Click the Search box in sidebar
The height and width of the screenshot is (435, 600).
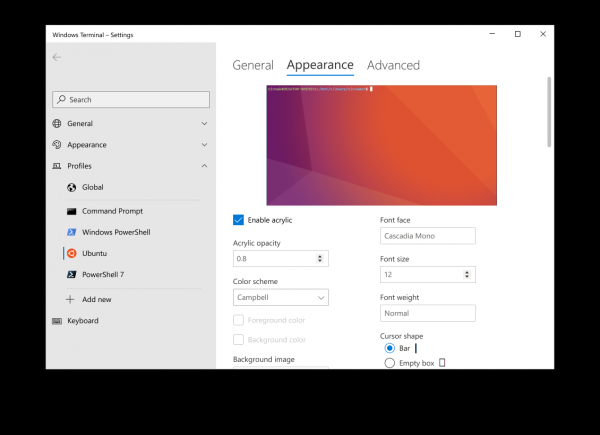(x=131, y=99)
